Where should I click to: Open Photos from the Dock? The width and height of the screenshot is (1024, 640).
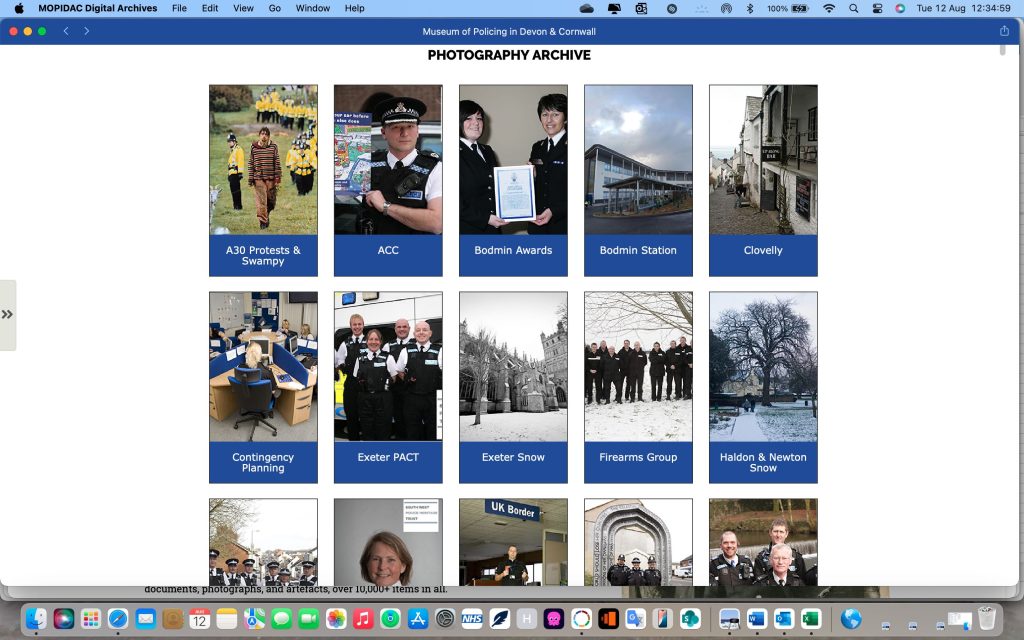pos(336,618)
